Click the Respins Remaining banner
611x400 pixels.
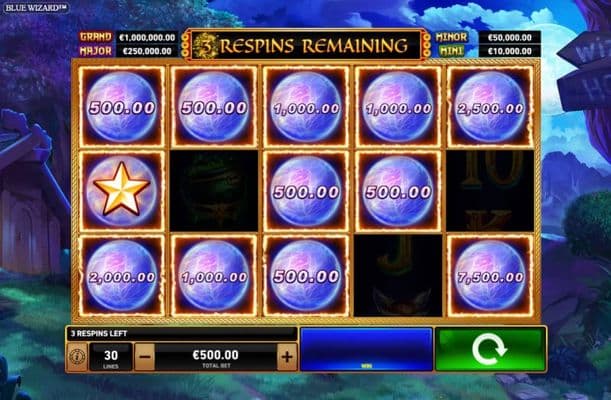point(305,46)
